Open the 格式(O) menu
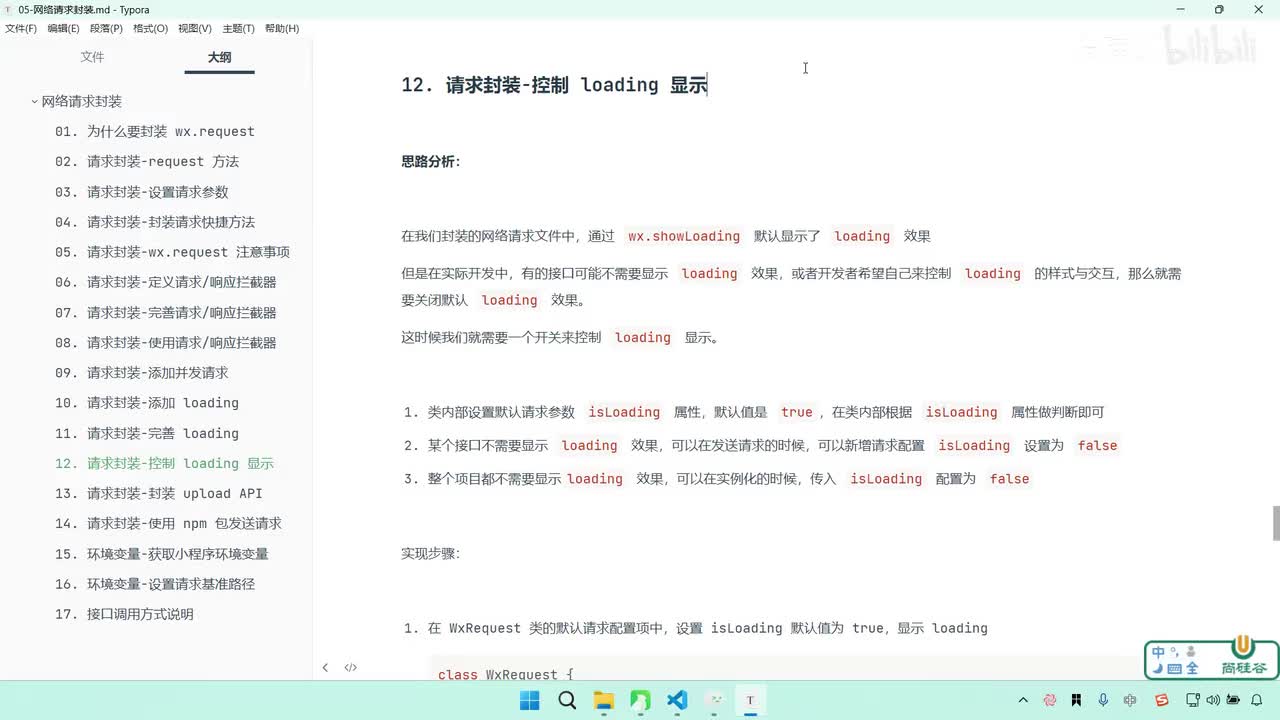The width and height of the screenshot is (1280, 720). click(150, 28)
